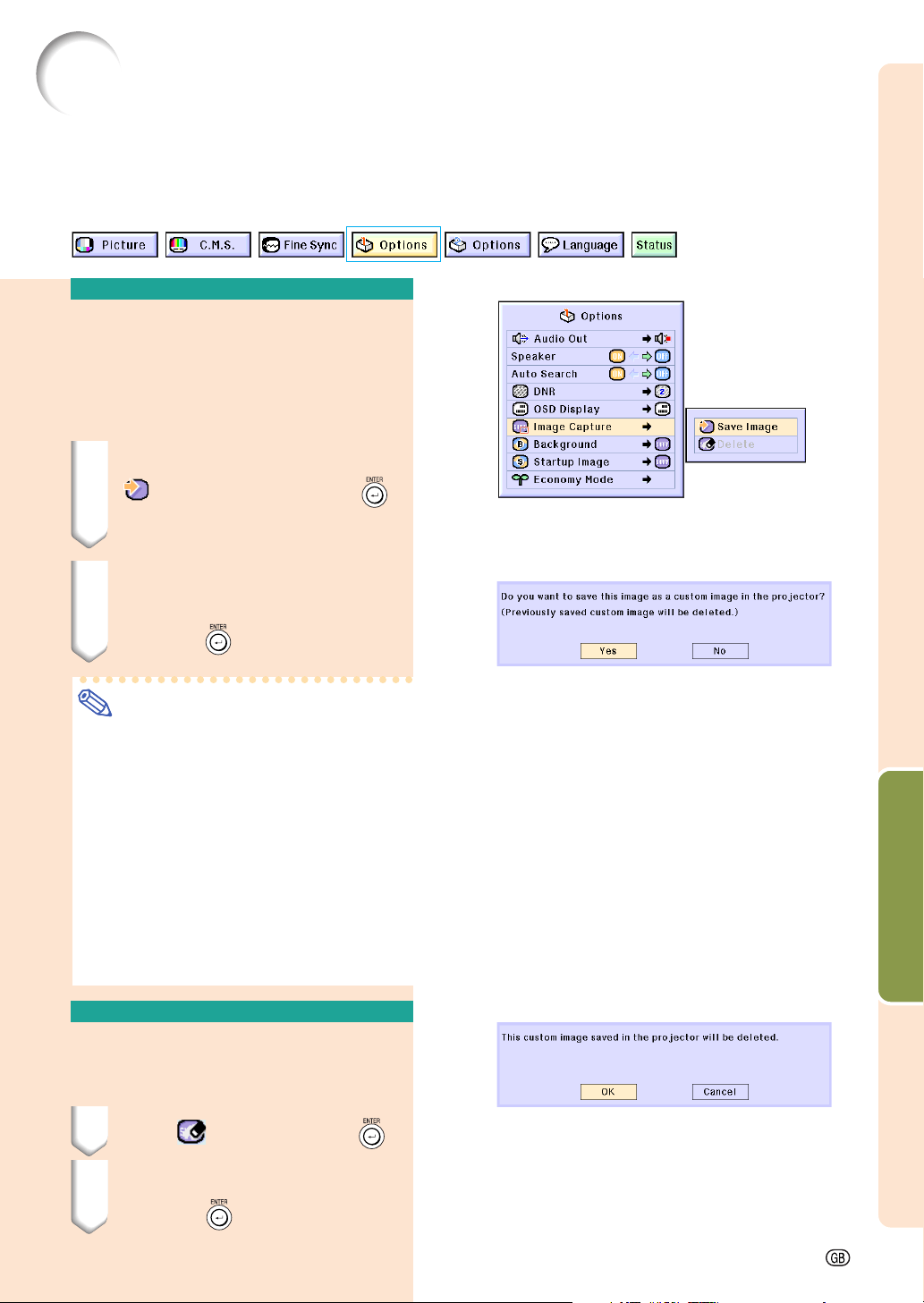Screen dimensions: 924x1303
Task: Click the Economy Mode sprout icon
Action: [x=520, y=479]
